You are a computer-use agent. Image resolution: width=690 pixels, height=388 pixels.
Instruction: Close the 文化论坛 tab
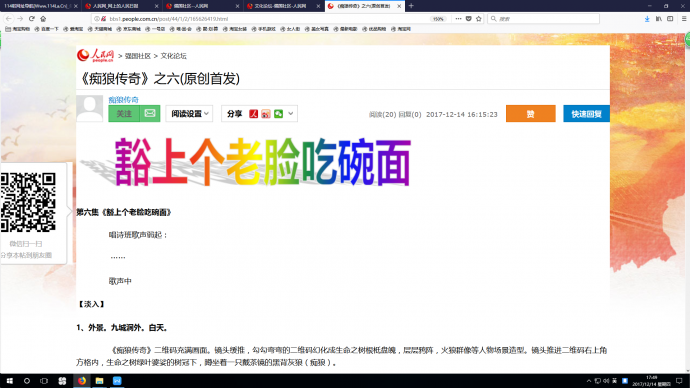pos(318,6)
